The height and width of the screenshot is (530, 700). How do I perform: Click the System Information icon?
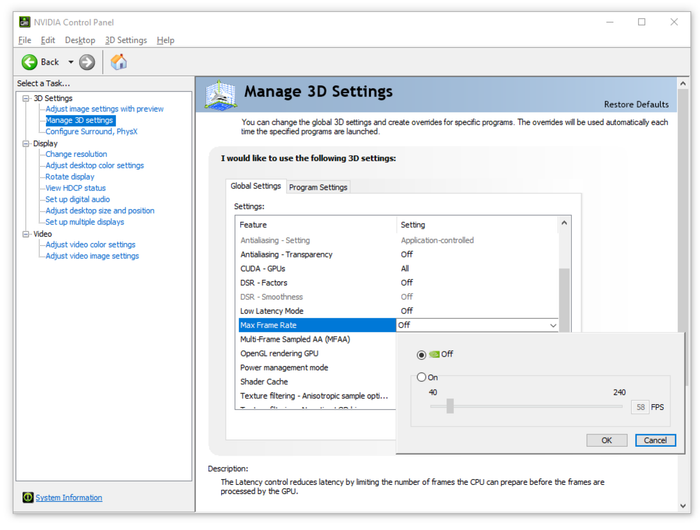pyautogui.click(x=28, y=497)
